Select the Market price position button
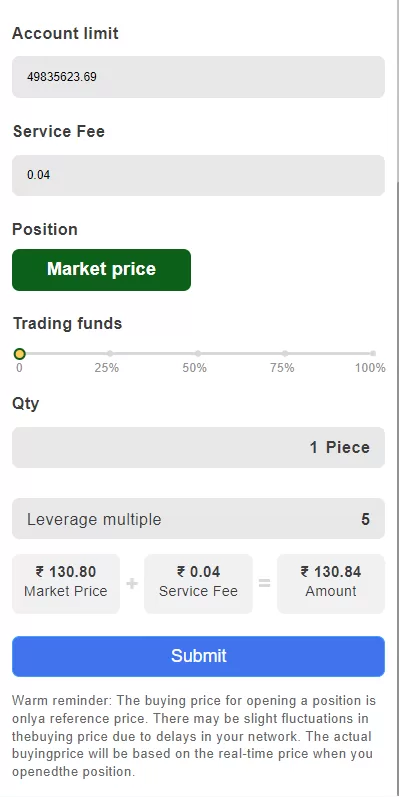 (102, 270)
